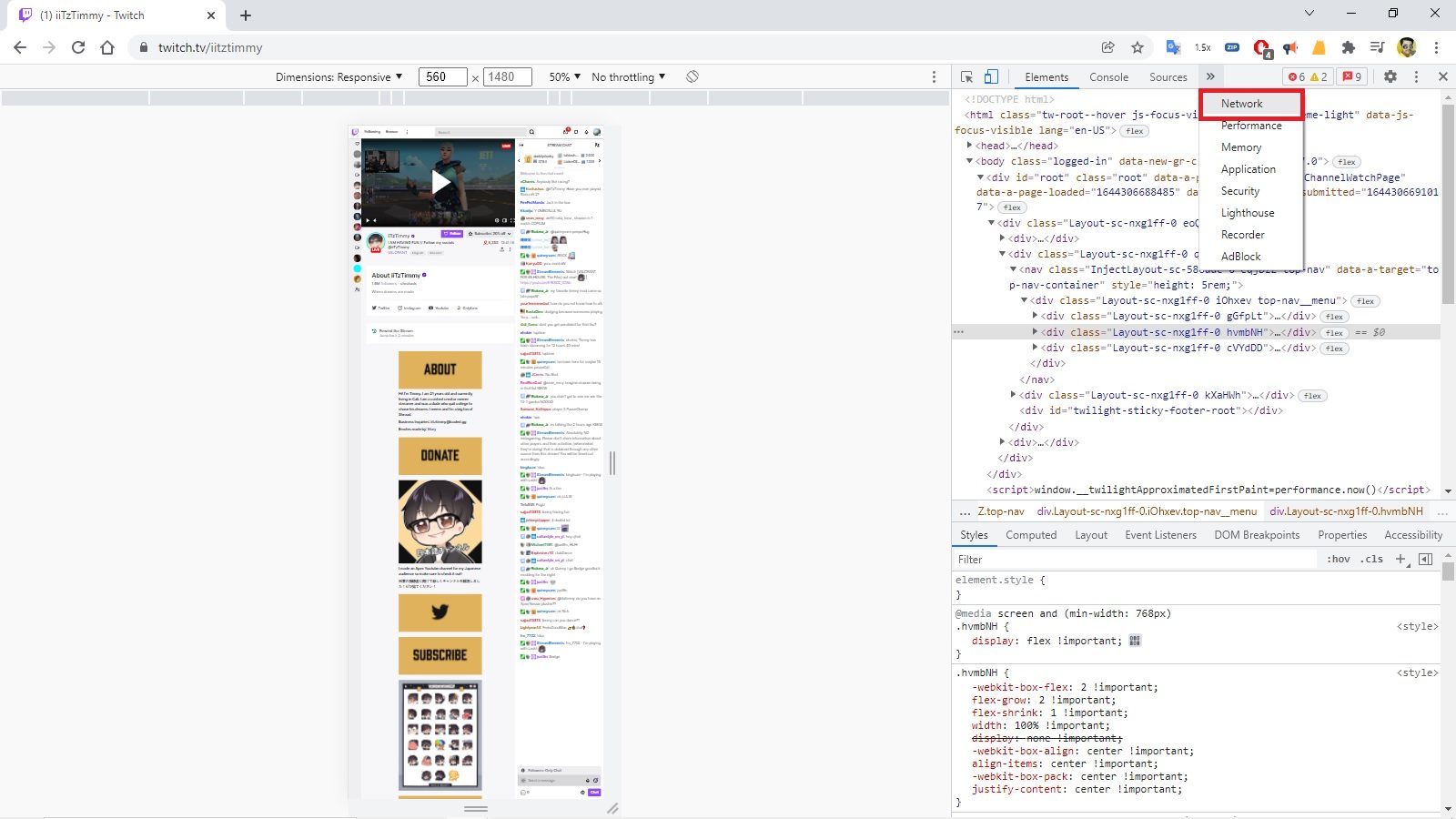Open the extensions puzzle icon

(x=1349, y=47)
